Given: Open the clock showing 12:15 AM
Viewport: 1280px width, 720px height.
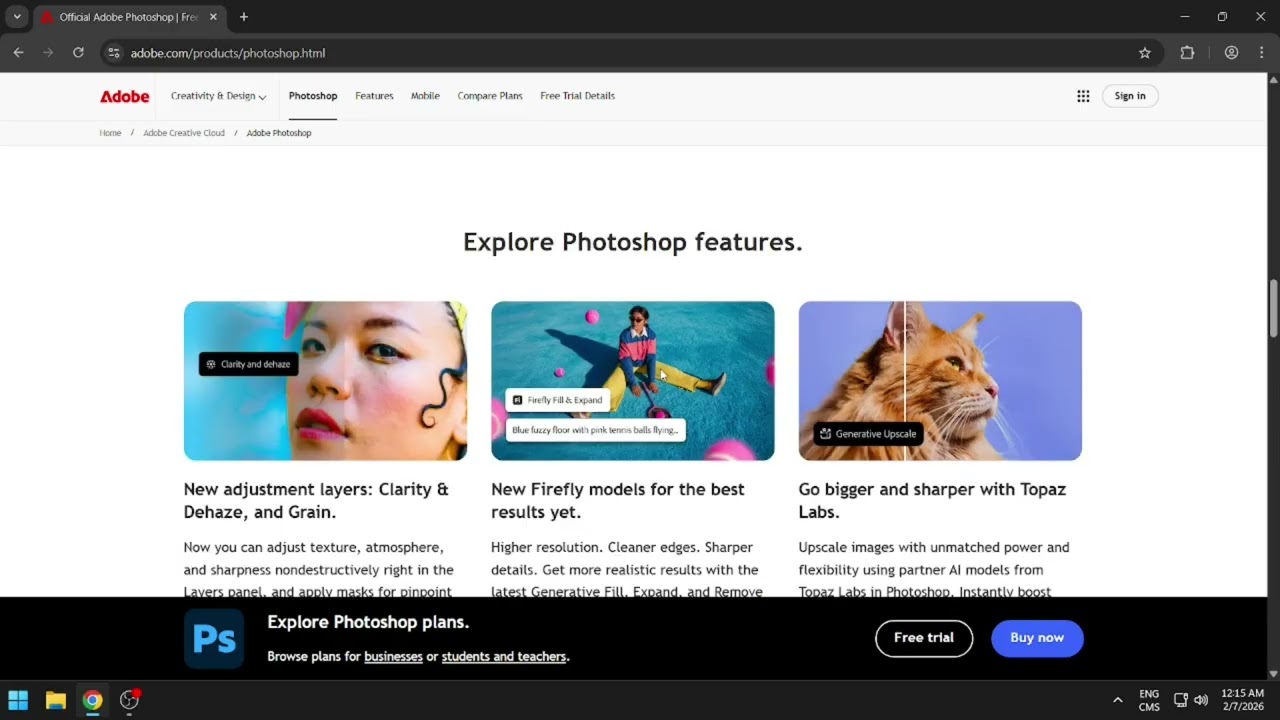Looking at the screenshot, I should 1242,700.
